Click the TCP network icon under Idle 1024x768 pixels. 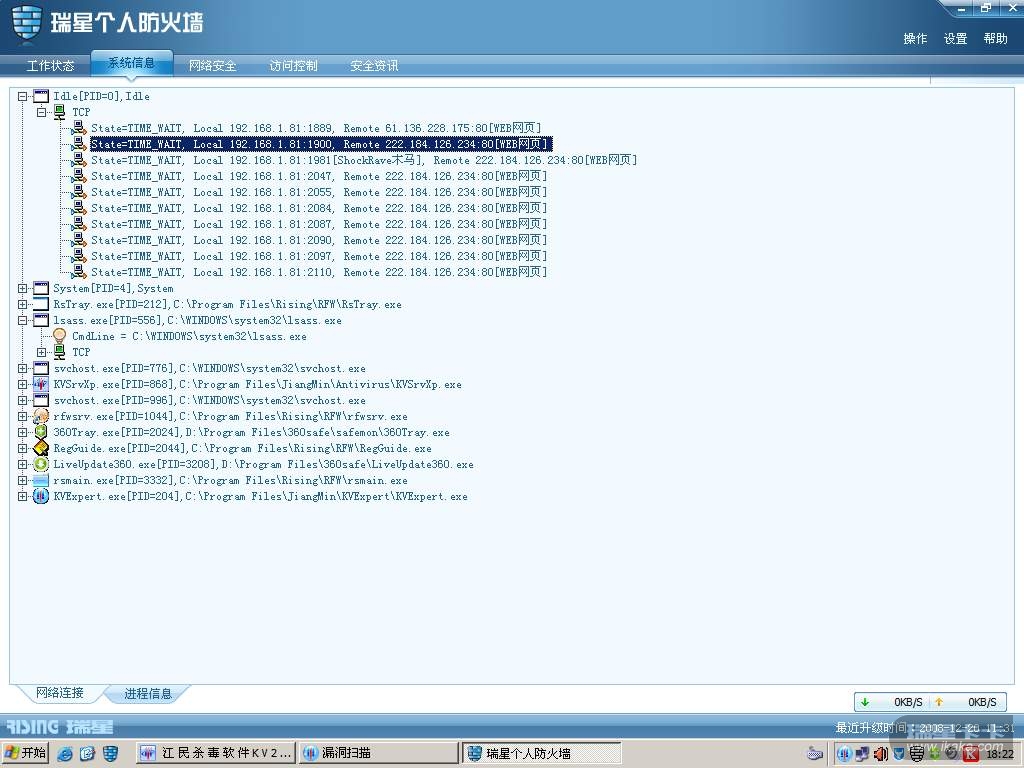point(59,112)
